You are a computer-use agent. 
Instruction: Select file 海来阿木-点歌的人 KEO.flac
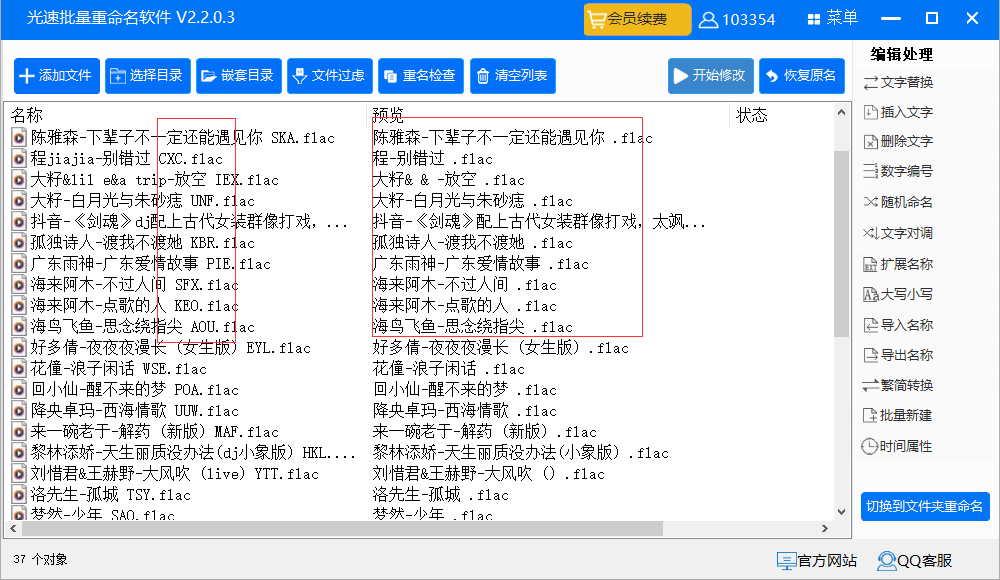135,306
